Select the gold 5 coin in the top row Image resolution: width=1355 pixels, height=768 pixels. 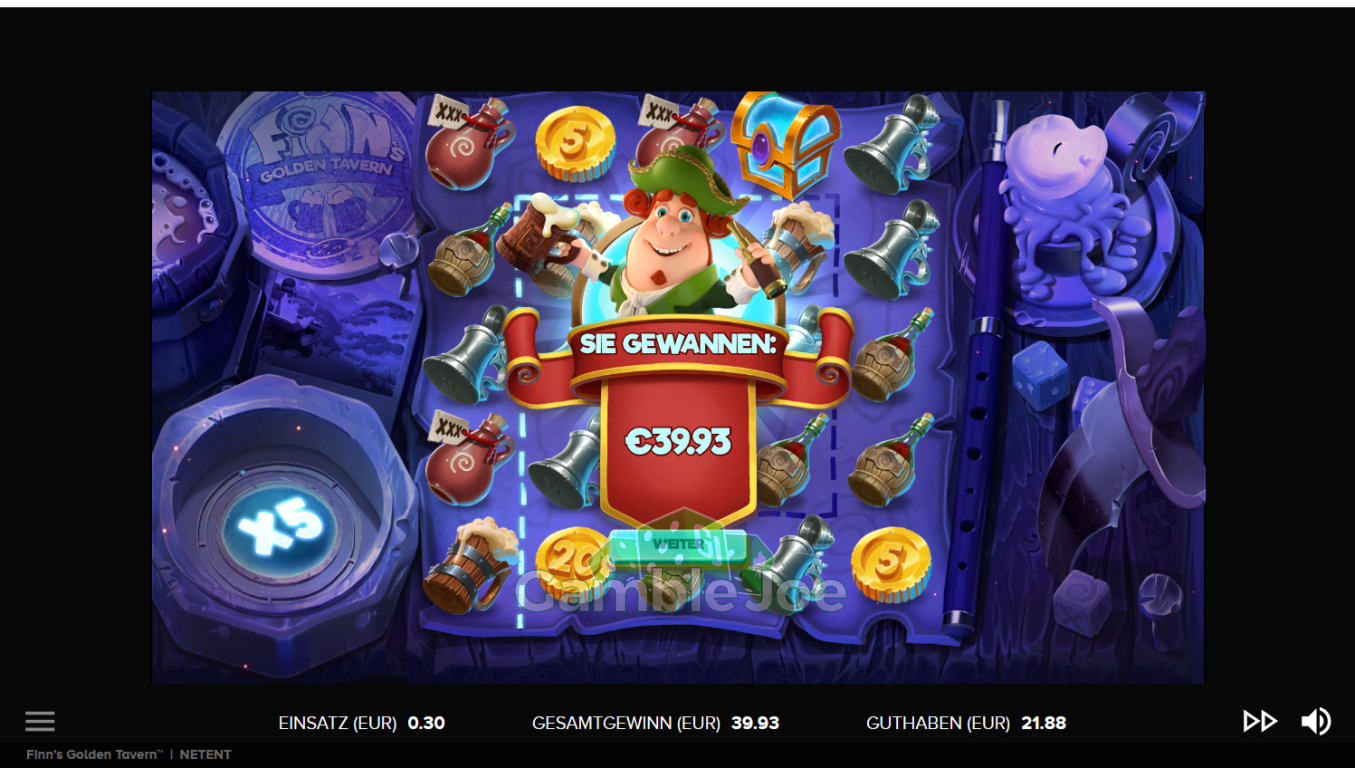coord(573,142)
